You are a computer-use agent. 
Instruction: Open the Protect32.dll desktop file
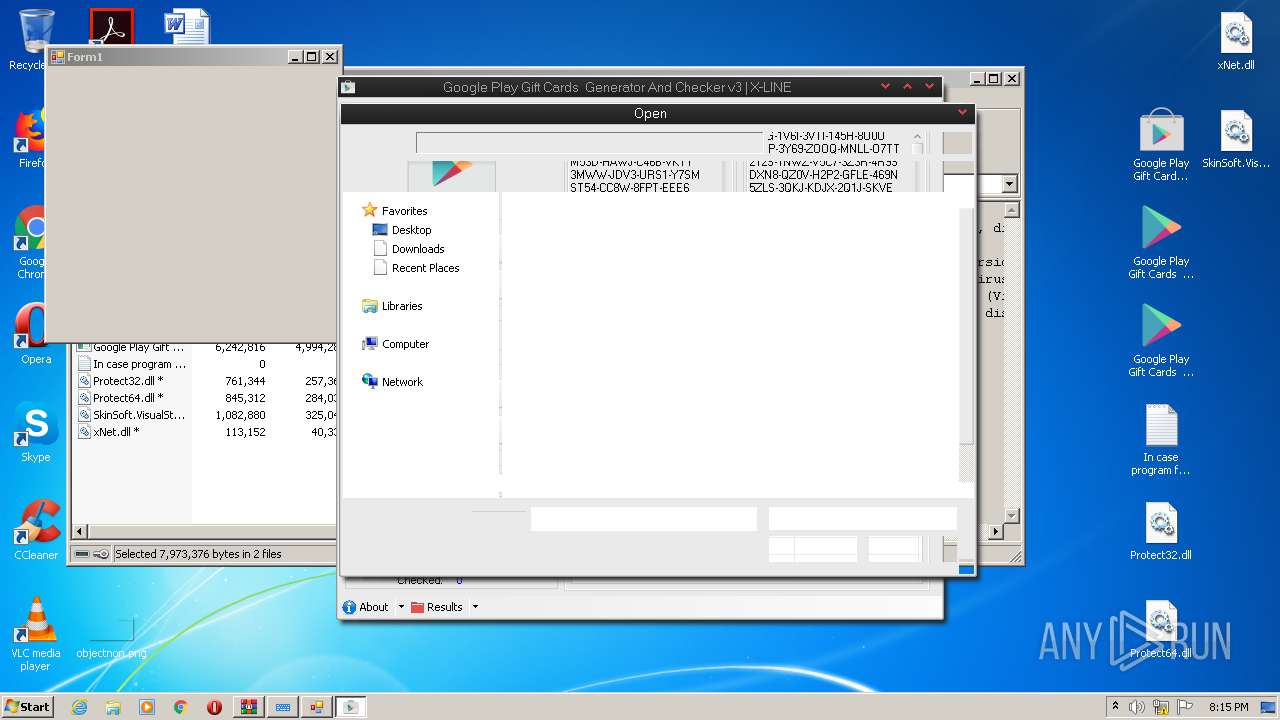click(x=1161, y=531)
